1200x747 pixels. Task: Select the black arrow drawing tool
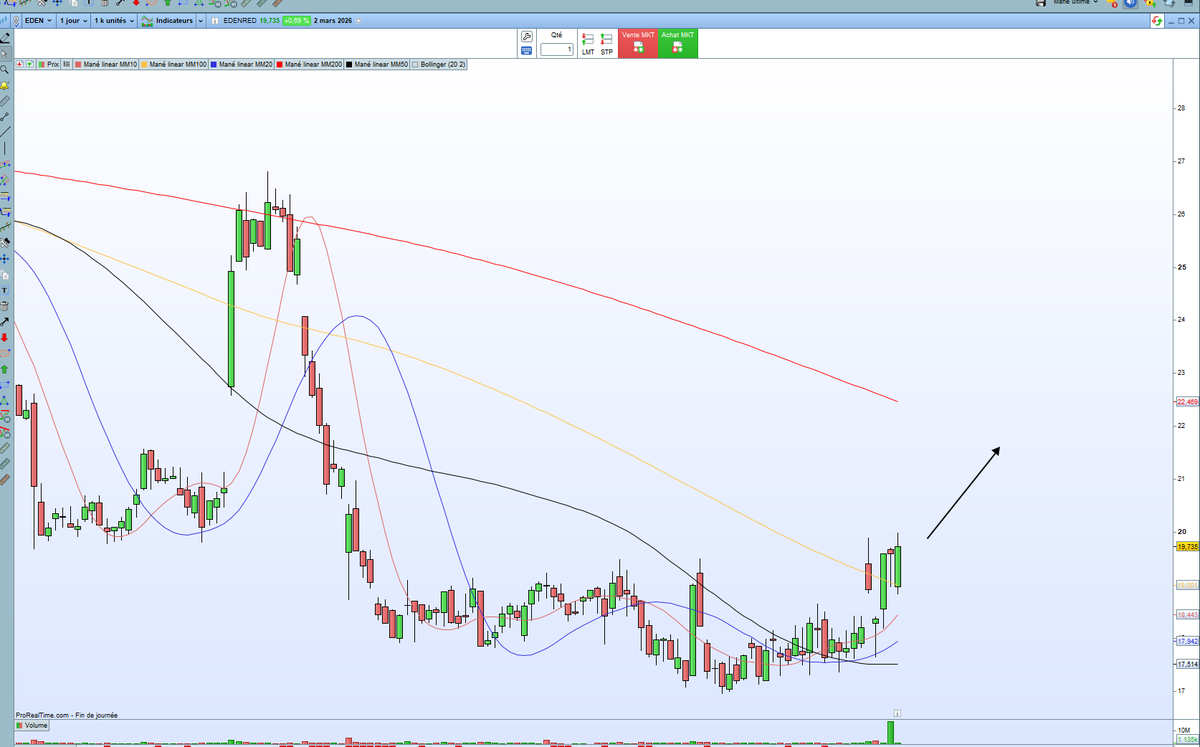(x=6, y=321)
